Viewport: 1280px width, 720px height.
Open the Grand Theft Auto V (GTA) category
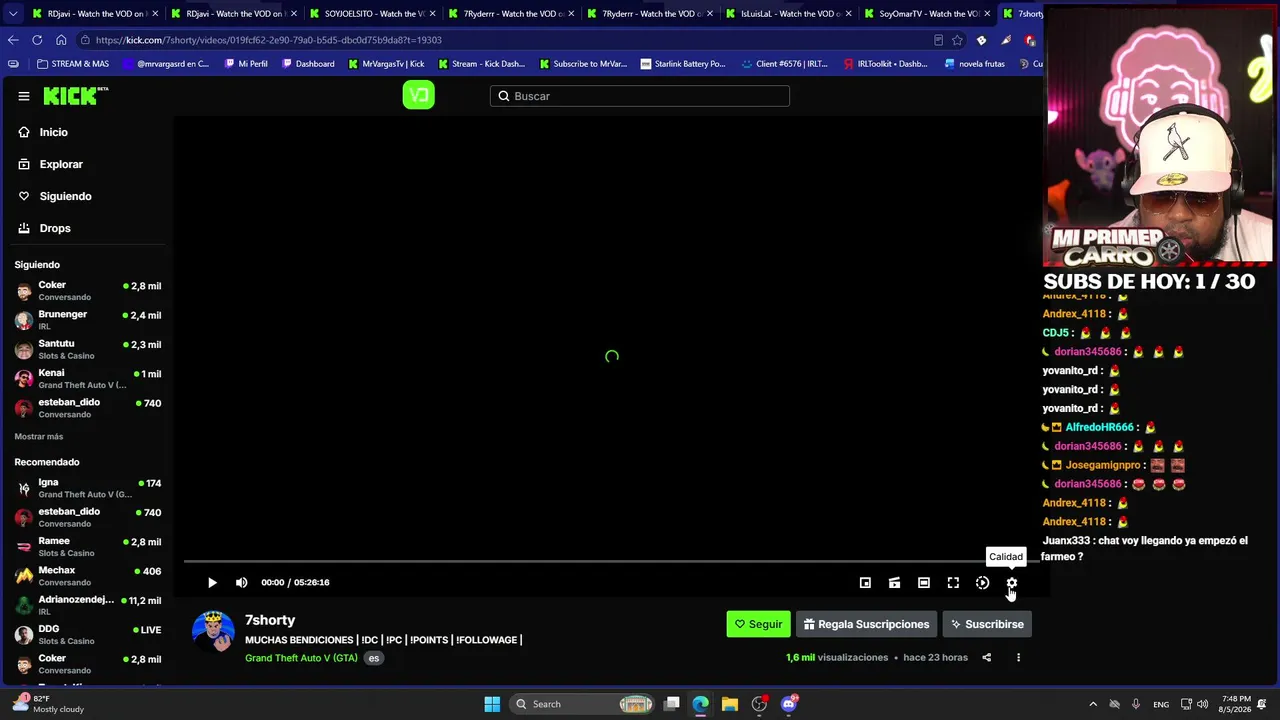301,658
